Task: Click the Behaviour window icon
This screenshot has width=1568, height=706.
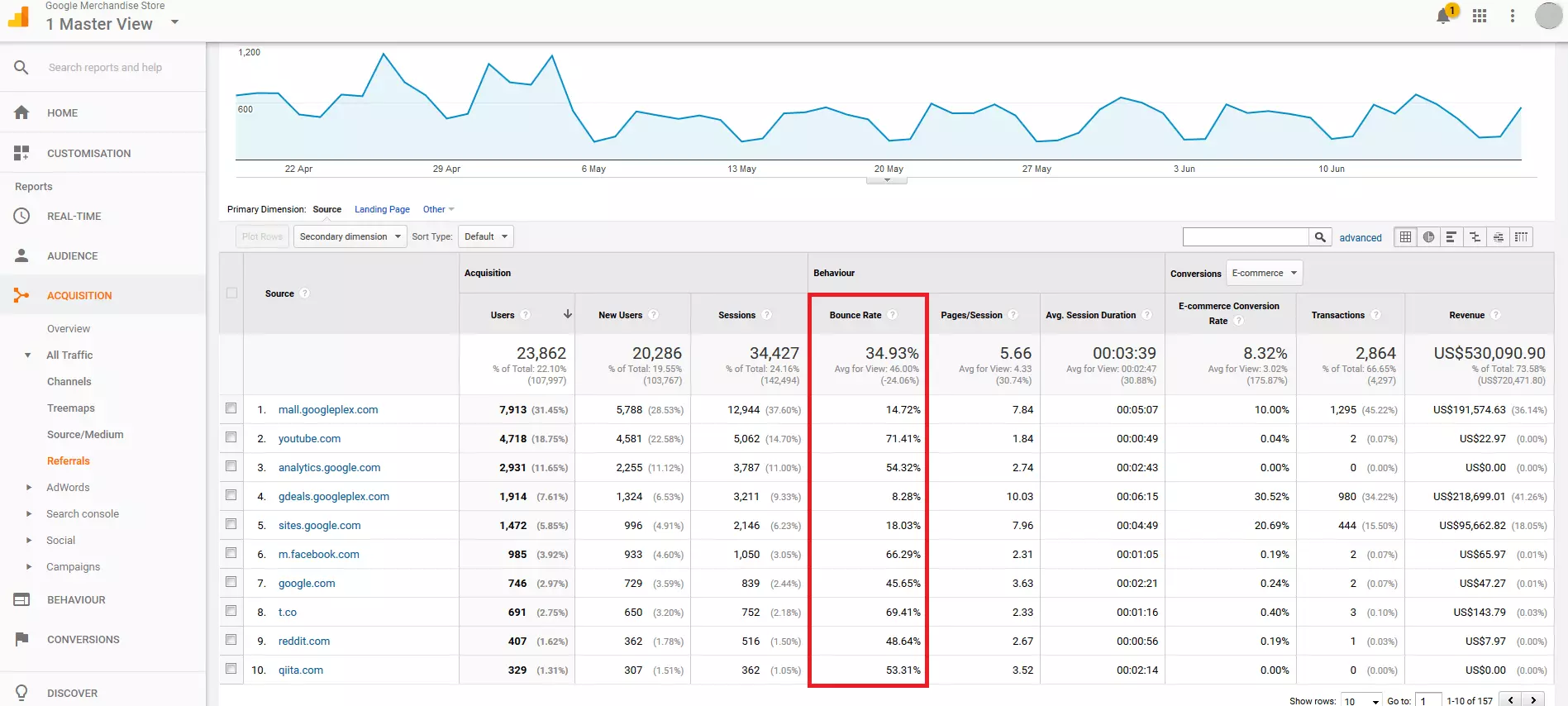Action: tap(21, 599)
